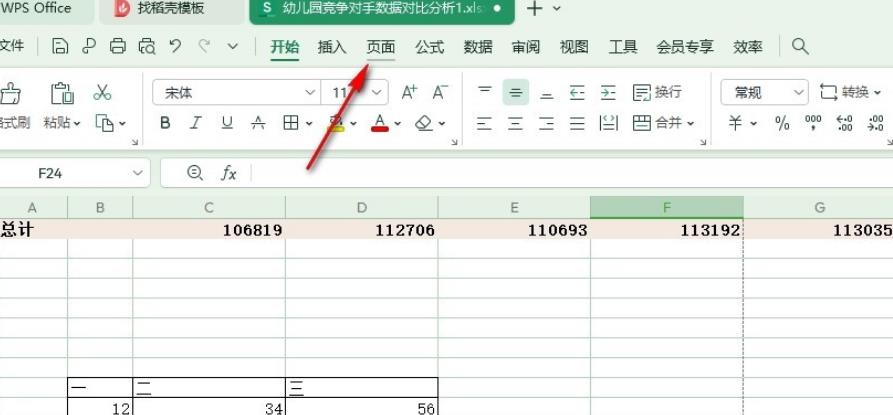Open the 公式 (Formulas) tab
Viewport: 893px width, 415px height.
coord(429,47)
